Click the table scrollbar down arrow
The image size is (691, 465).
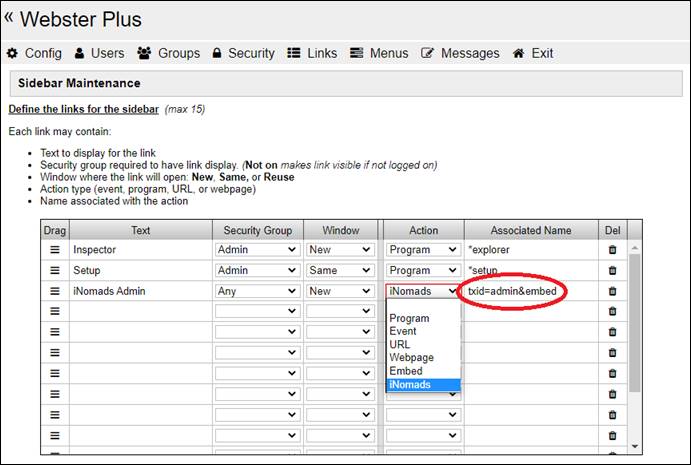(635, 446)
